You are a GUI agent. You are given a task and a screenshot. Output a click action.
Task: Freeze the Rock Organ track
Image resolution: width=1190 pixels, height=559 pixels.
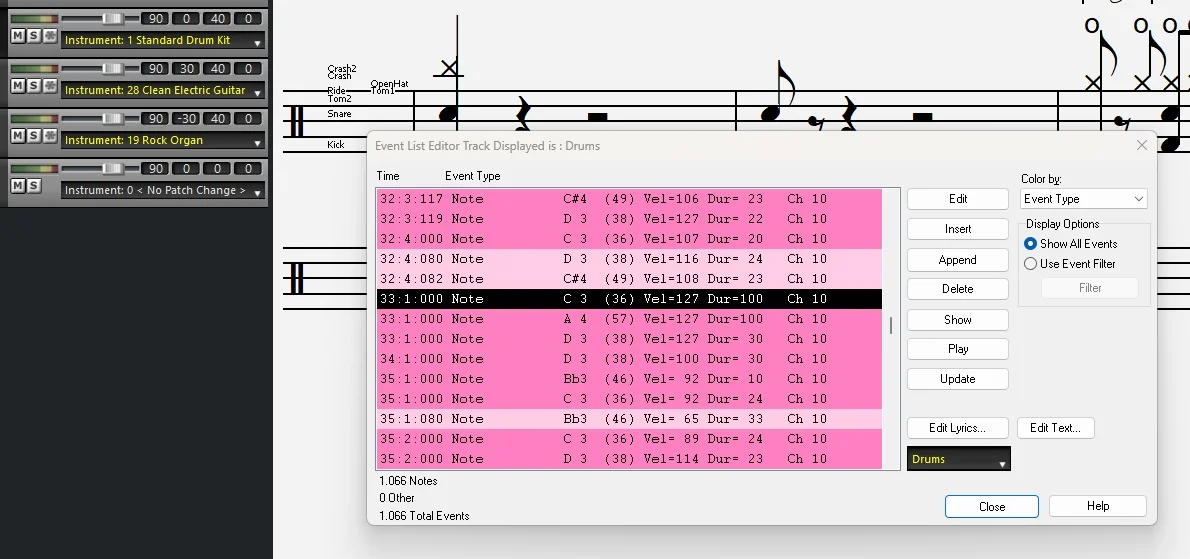coord(50,136)
